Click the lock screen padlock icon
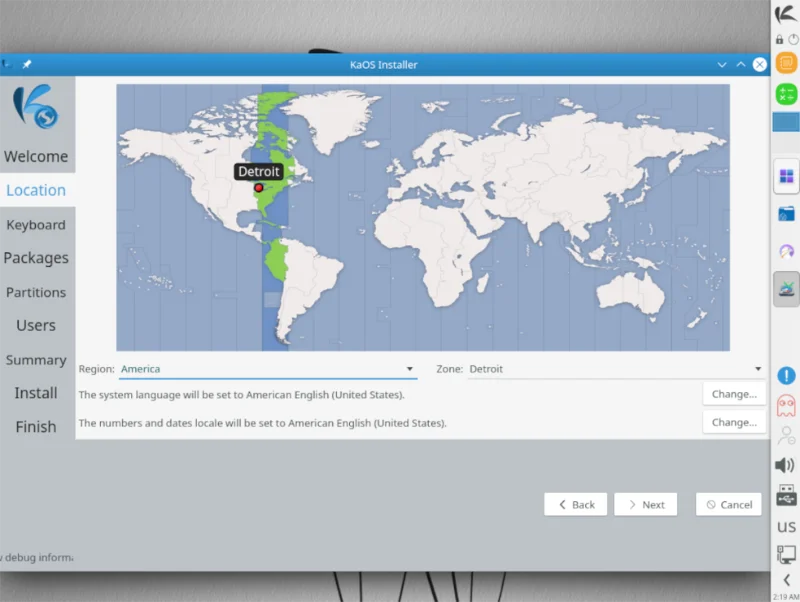 tap(780, 39)
